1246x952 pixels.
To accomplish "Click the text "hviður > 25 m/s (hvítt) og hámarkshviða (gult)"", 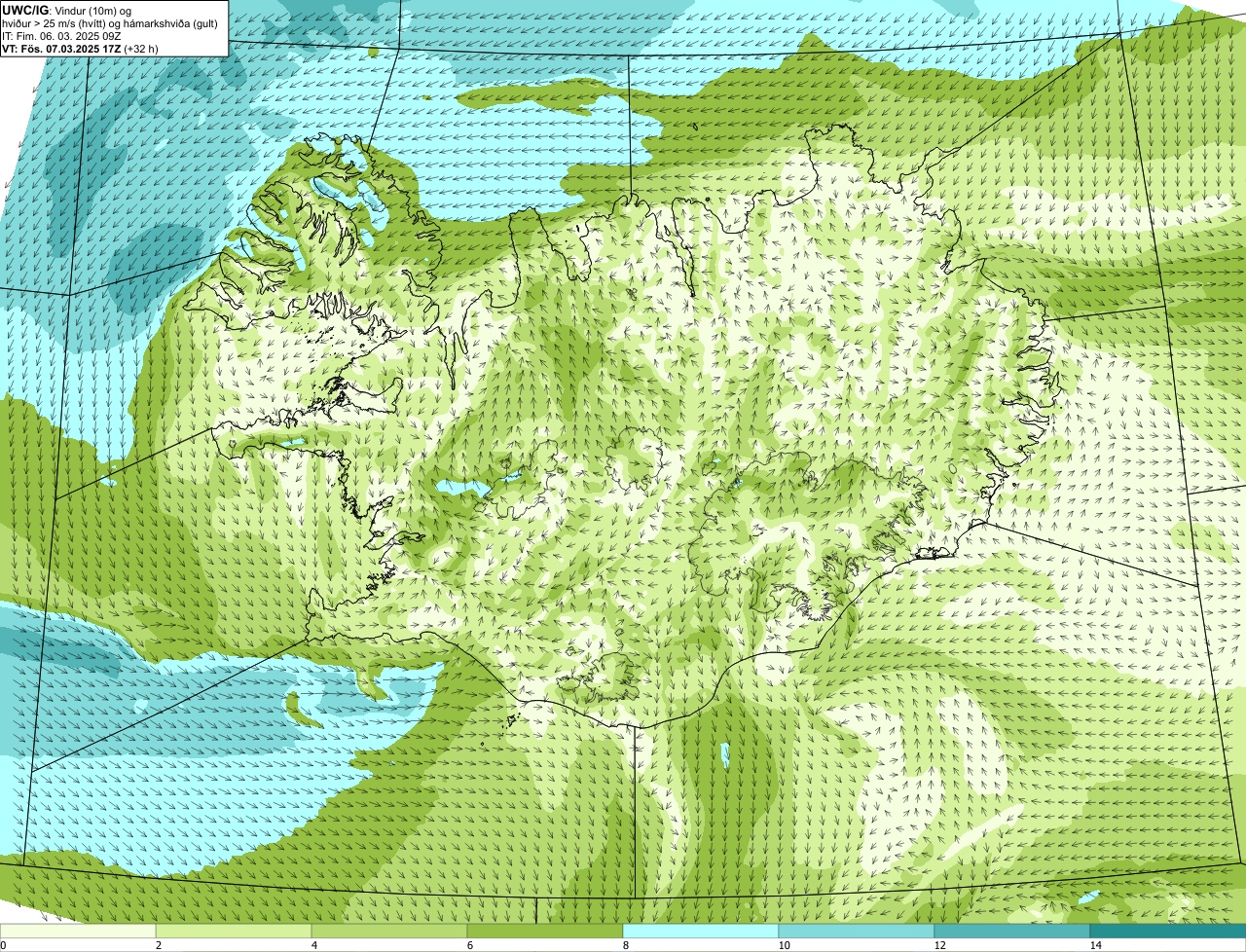I will [x=110, y=23].
